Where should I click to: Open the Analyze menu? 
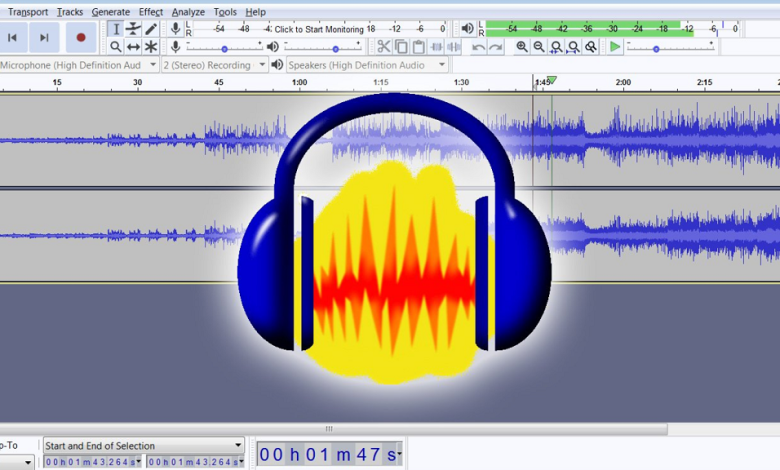point(188,12)
